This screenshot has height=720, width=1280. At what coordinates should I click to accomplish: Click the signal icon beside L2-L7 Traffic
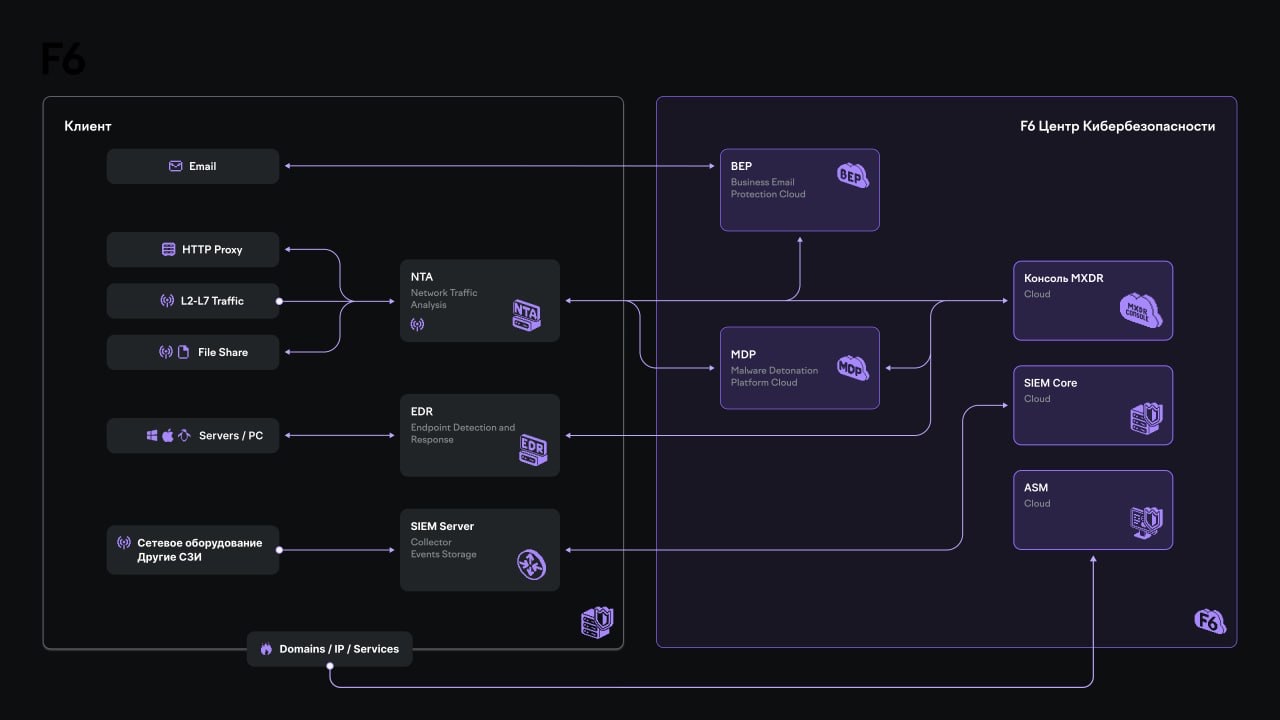pyautogui.click(x=167, y=300)
